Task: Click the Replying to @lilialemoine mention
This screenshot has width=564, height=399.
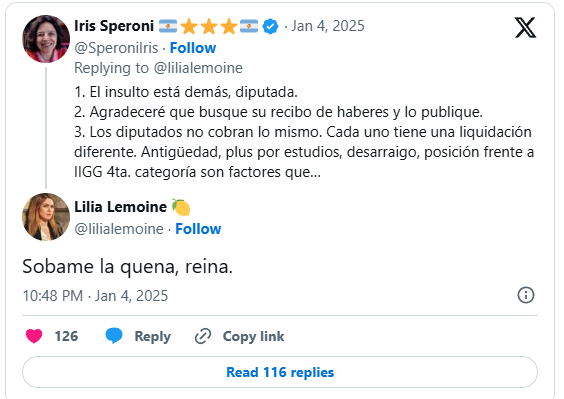Action: click(x=198, y=68)
